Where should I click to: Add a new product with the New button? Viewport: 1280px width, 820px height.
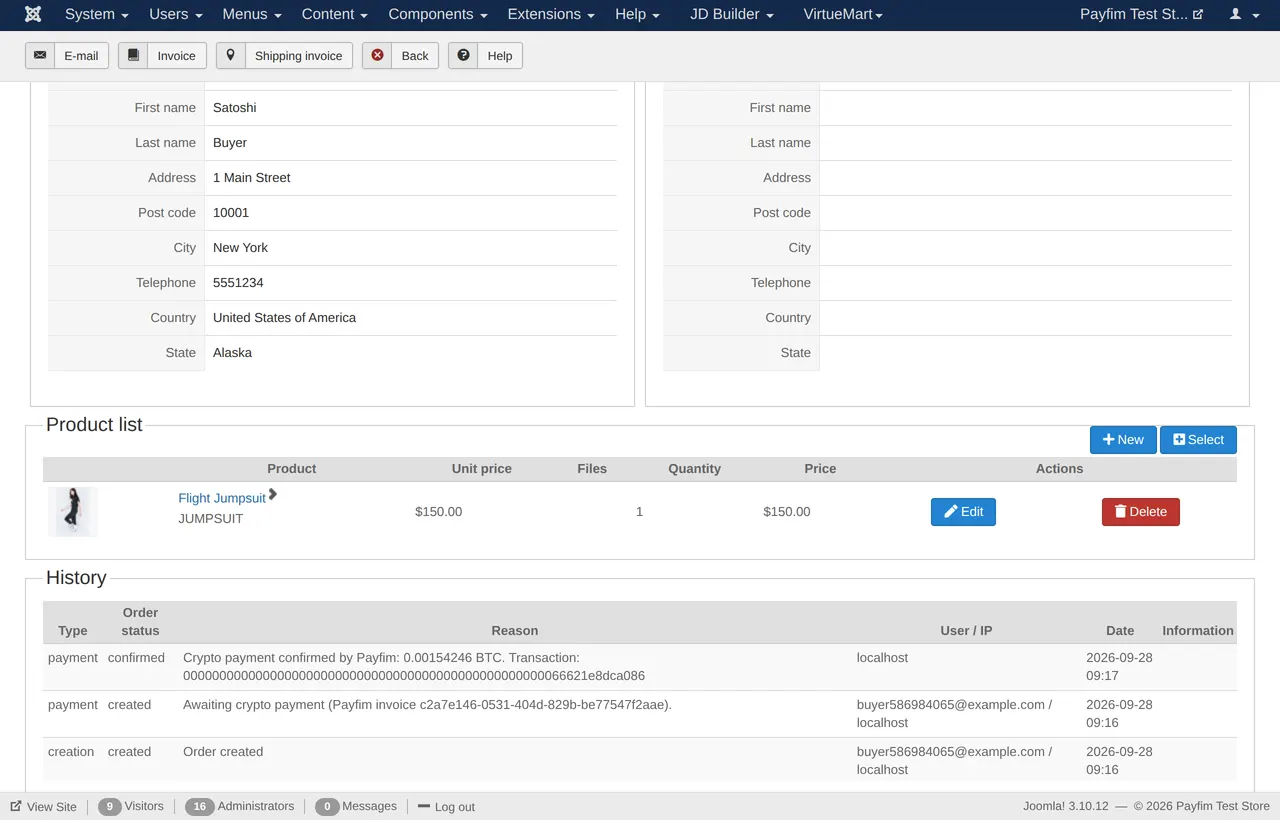point(1123,440)
